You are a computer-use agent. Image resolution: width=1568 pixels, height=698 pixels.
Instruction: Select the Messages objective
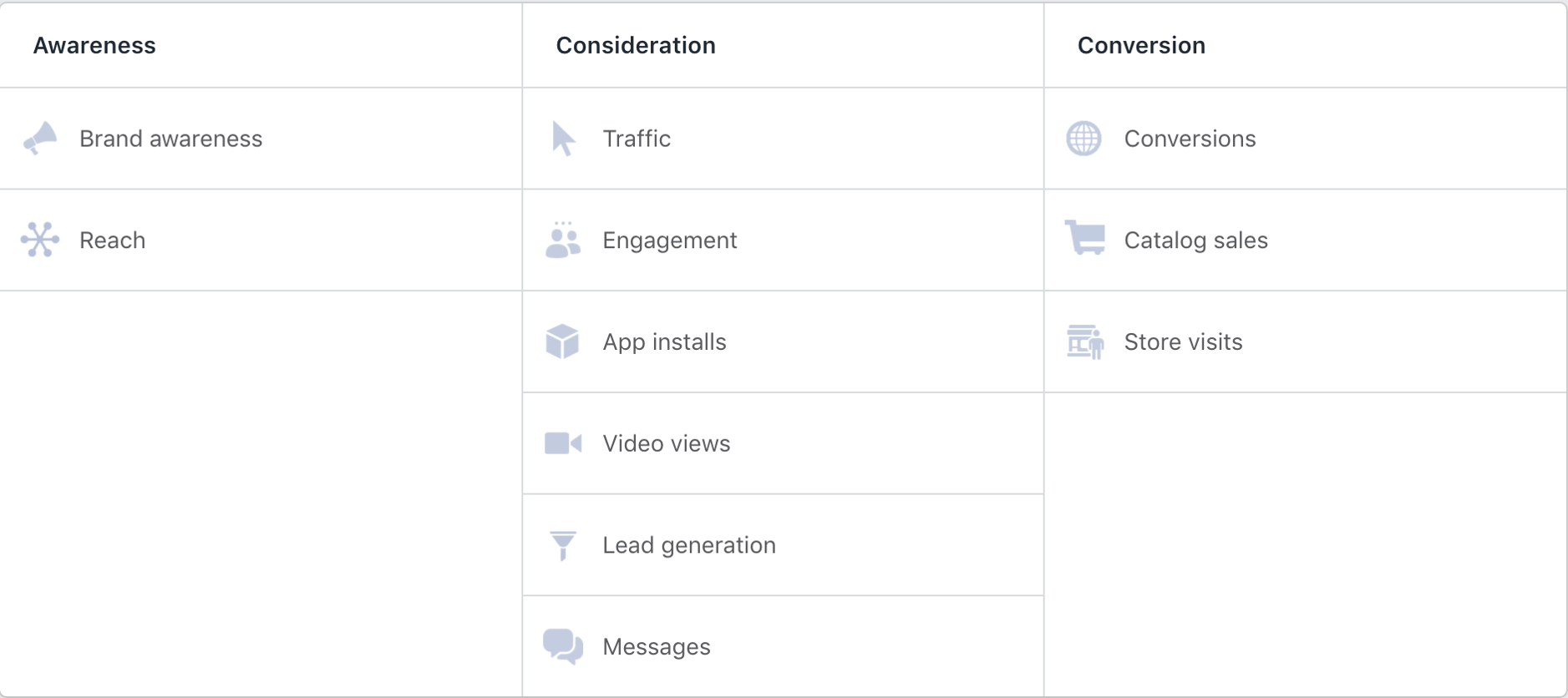[784, 647]
